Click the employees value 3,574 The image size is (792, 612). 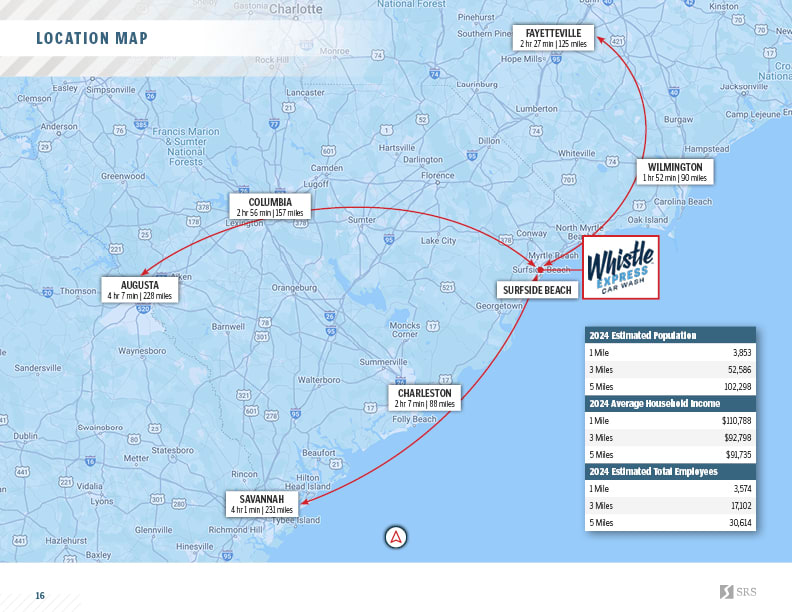click(x=742, y=489)
